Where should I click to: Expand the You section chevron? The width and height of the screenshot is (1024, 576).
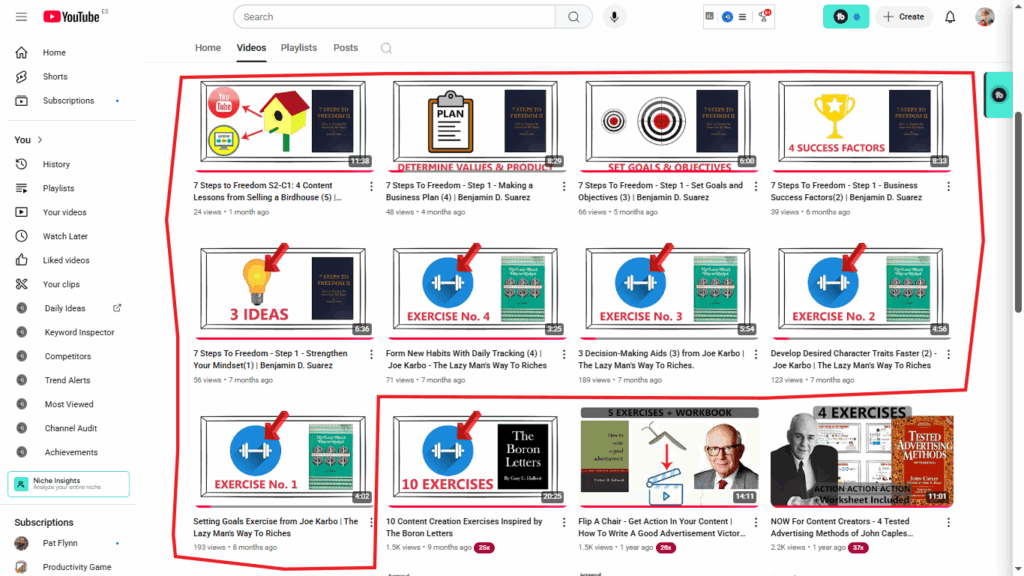coord(40,140)
